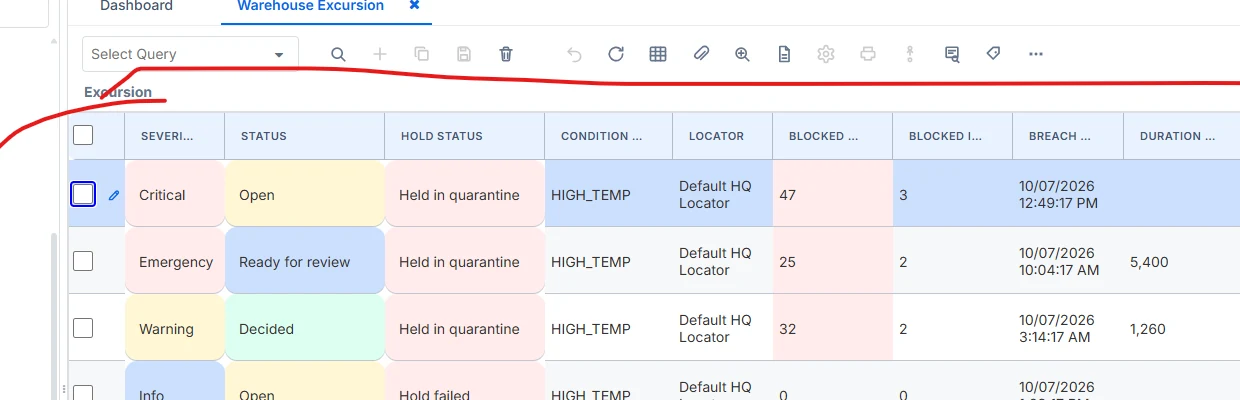Viewport: 1240px width, 400px height.
Task: Tick the select-all header checkbox
Action: pyautogui.click(x=83, y=135)
